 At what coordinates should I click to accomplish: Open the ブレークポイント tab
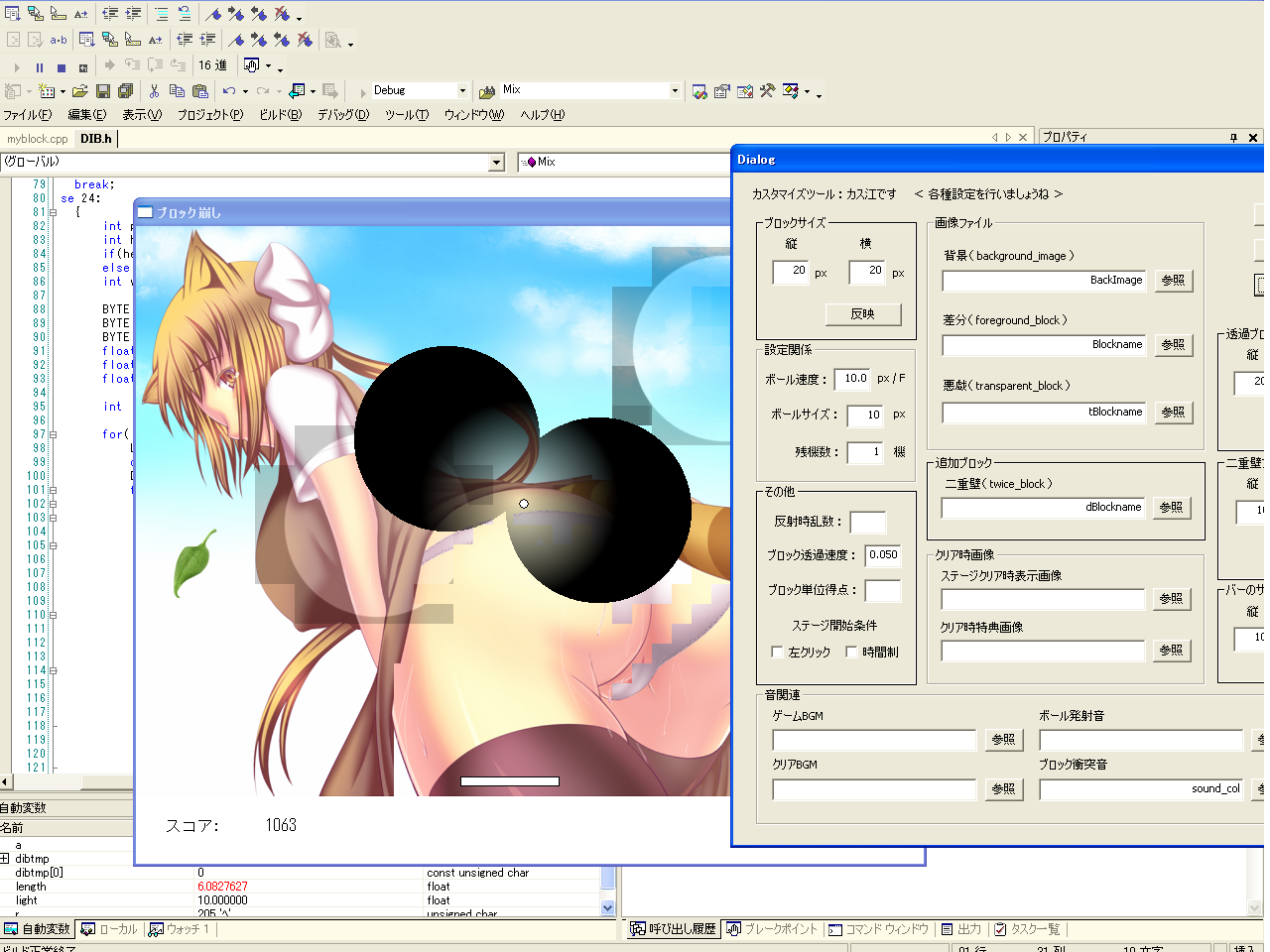click(772, 929)
